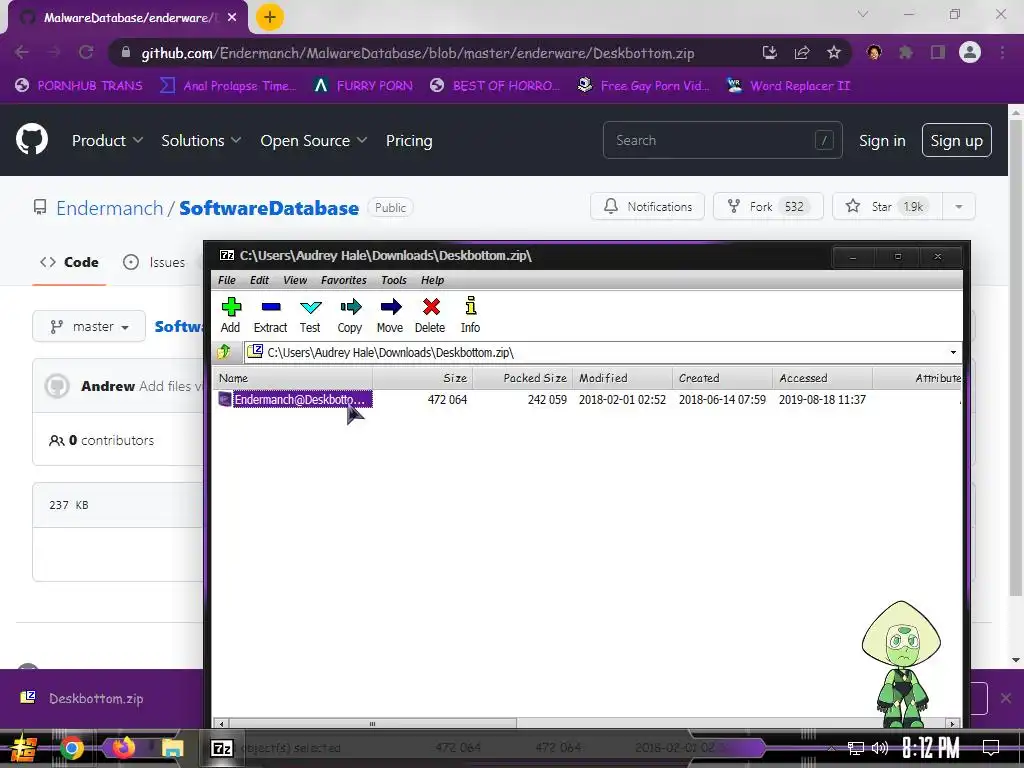The image size is (1024, 768).
Task: Open the Help menu in 7-Zip
Action: (x=432, y=280)
